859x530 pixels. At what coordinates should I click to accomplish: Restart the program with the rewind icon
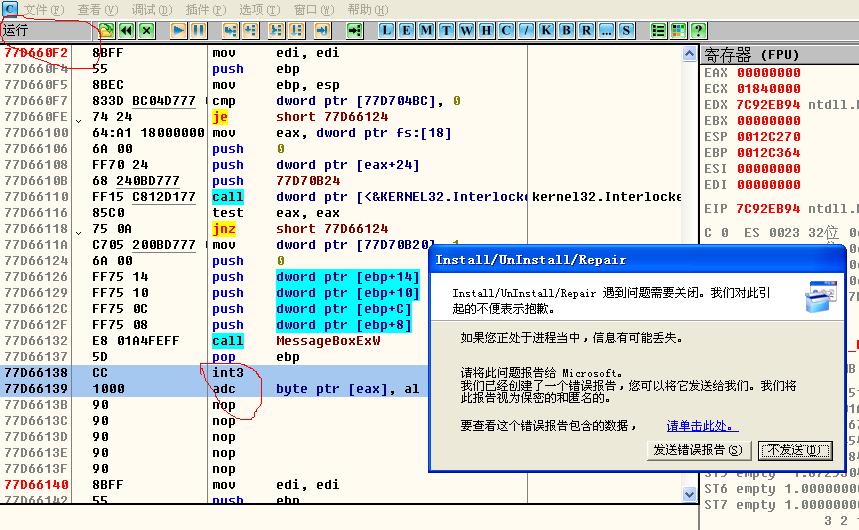[127, 30]
